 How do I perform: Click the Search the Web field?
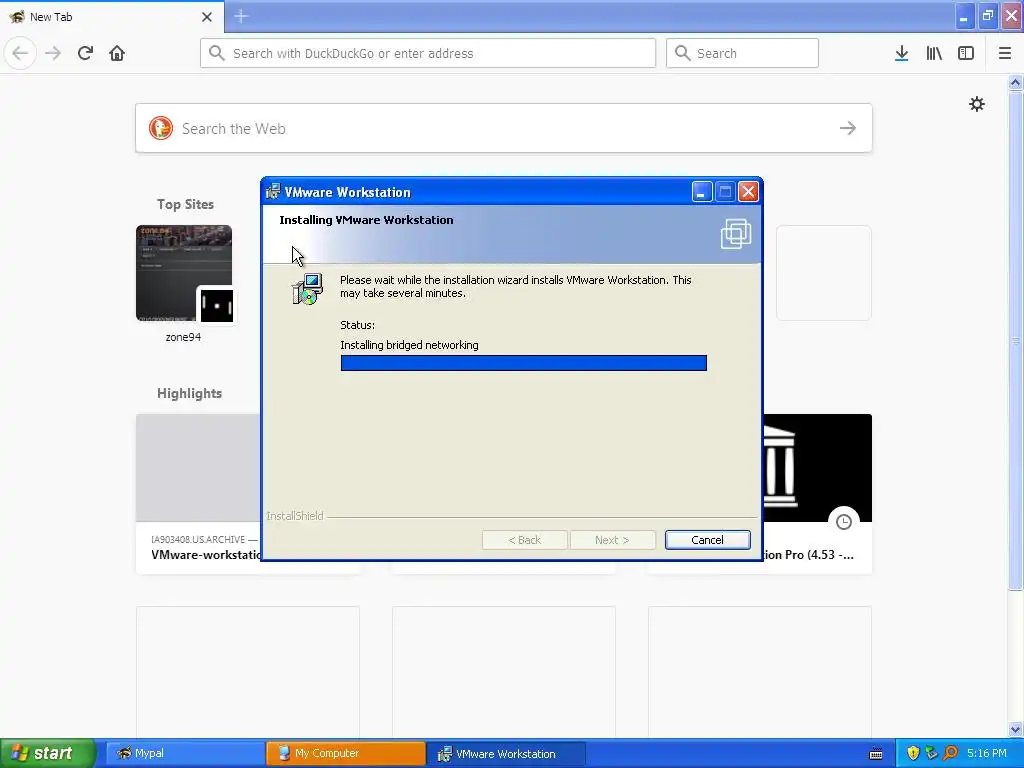[504, 128]
